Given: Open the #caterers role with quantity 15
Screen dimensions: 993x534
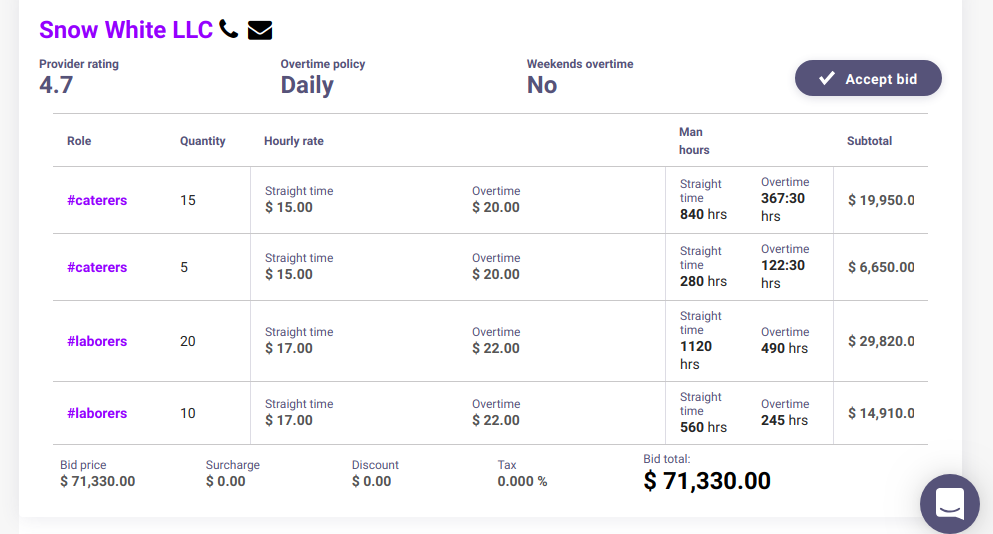Looking at the screenshot, I should click(x=97, y=200).
